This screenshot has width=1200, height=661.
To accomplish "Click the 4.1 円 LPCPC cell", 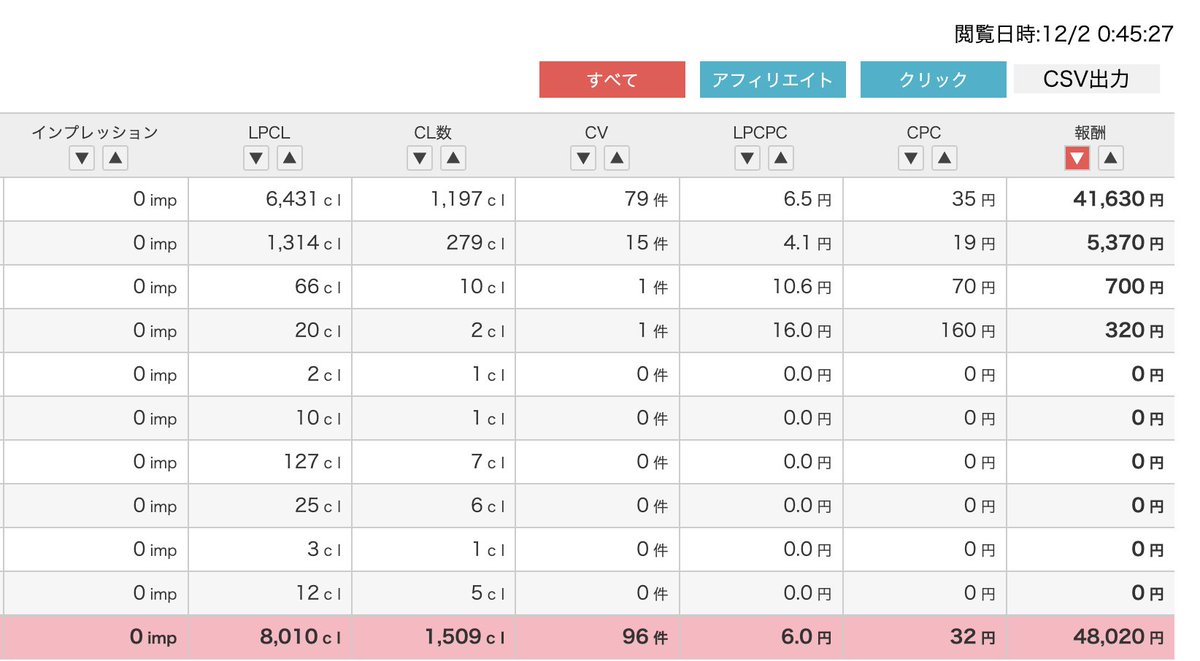I will tap(761, 243).
